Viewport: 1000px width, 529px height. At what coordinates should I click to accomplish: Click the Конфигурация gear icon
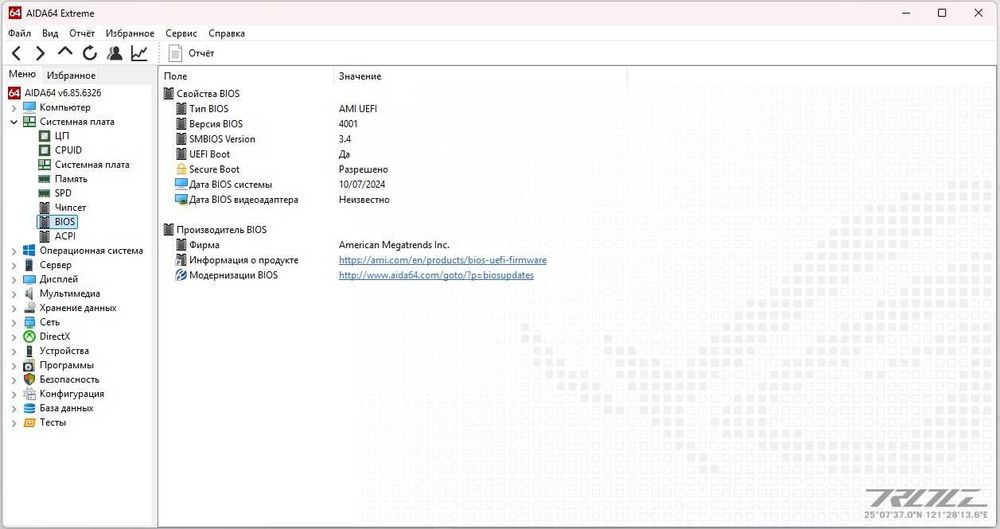(29, 394)
